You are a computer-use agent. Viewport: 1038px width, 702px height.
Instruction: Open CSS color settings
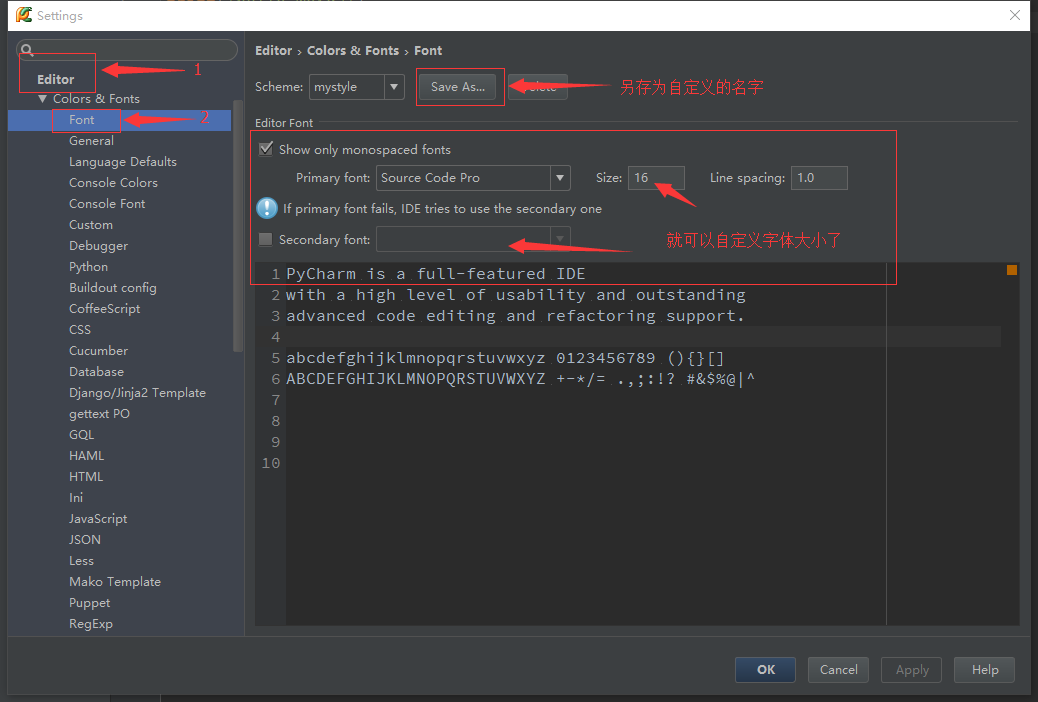pyautogui.click(x=79, y=330)
